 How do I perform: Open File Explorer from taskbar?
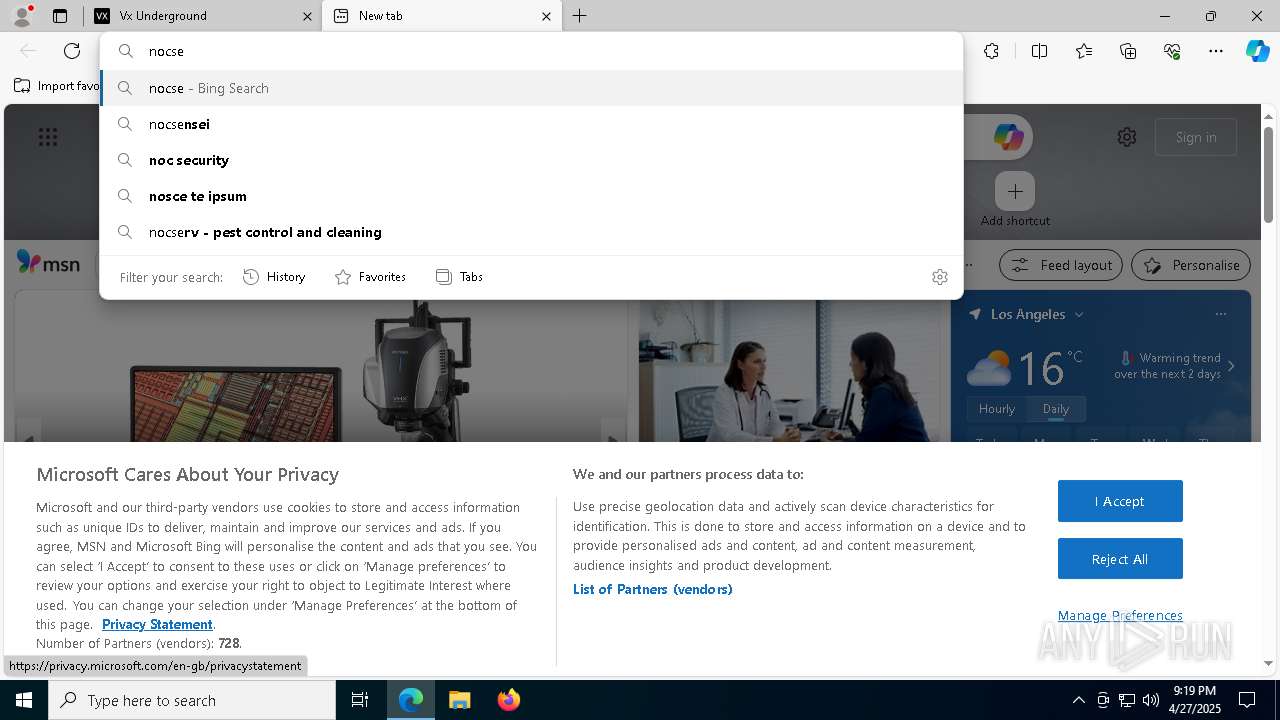[459, 700]
